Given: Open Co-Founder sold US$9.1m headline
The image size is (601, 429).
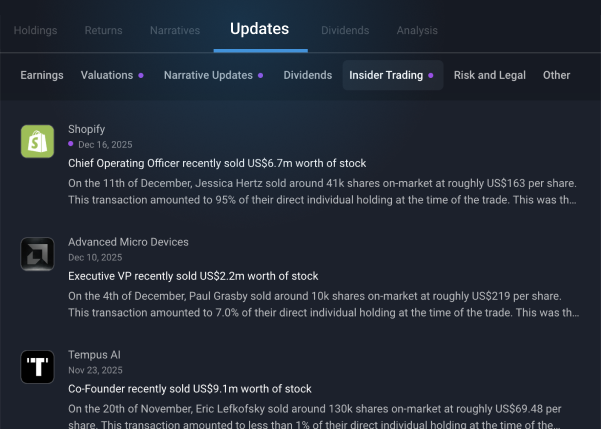Looking at the screenshot, I should pyautogui.click(x=190, y=389).
